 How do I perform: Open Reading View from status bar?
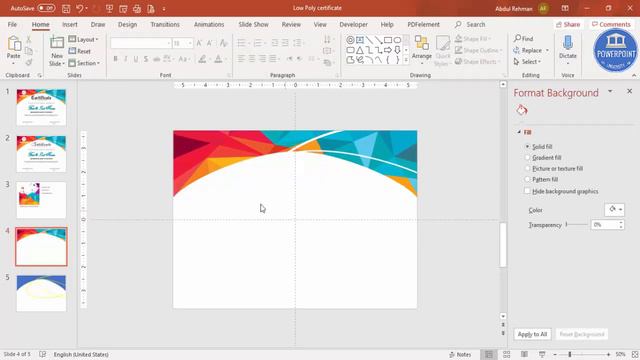pos(524,354)
